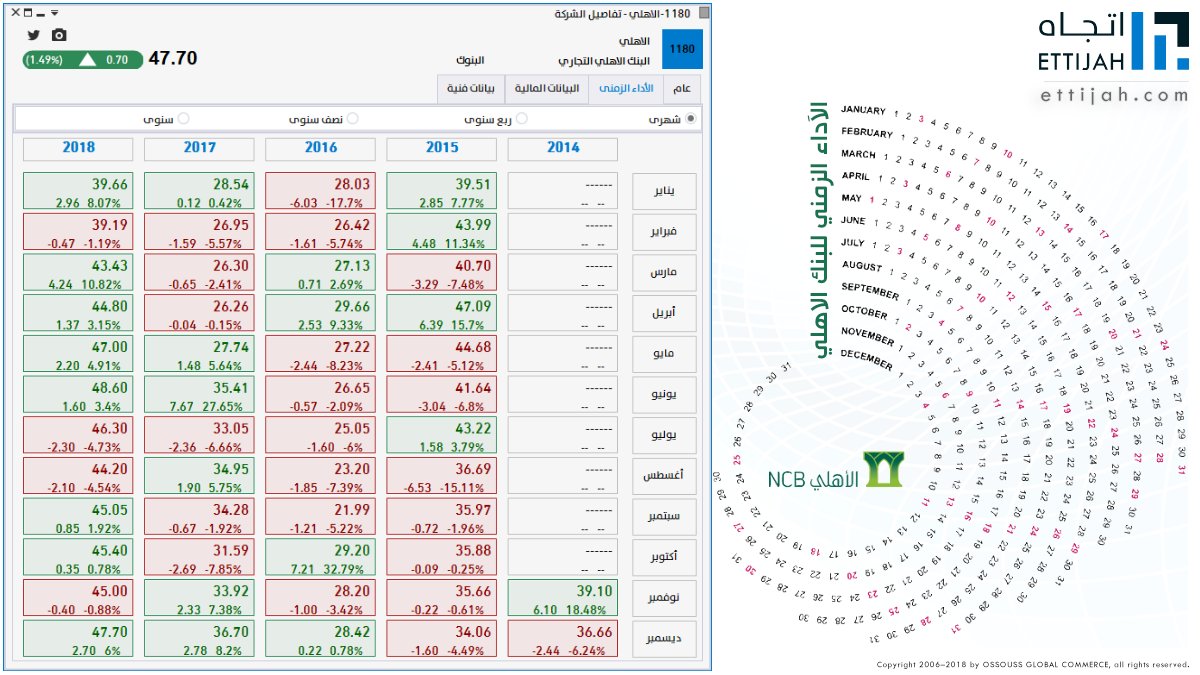Click the فبراير month row label
This screenshot has height=675, width=1200.
point(666,232)
